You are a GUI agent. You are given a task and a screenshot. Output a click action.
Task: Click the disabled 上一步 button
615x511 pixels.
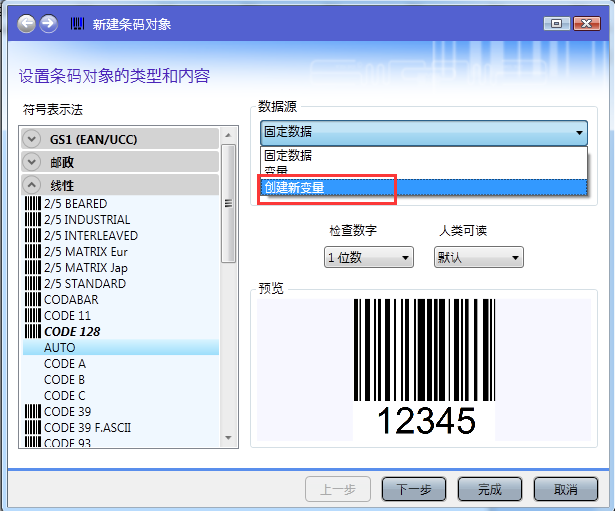tap(338, 489)
